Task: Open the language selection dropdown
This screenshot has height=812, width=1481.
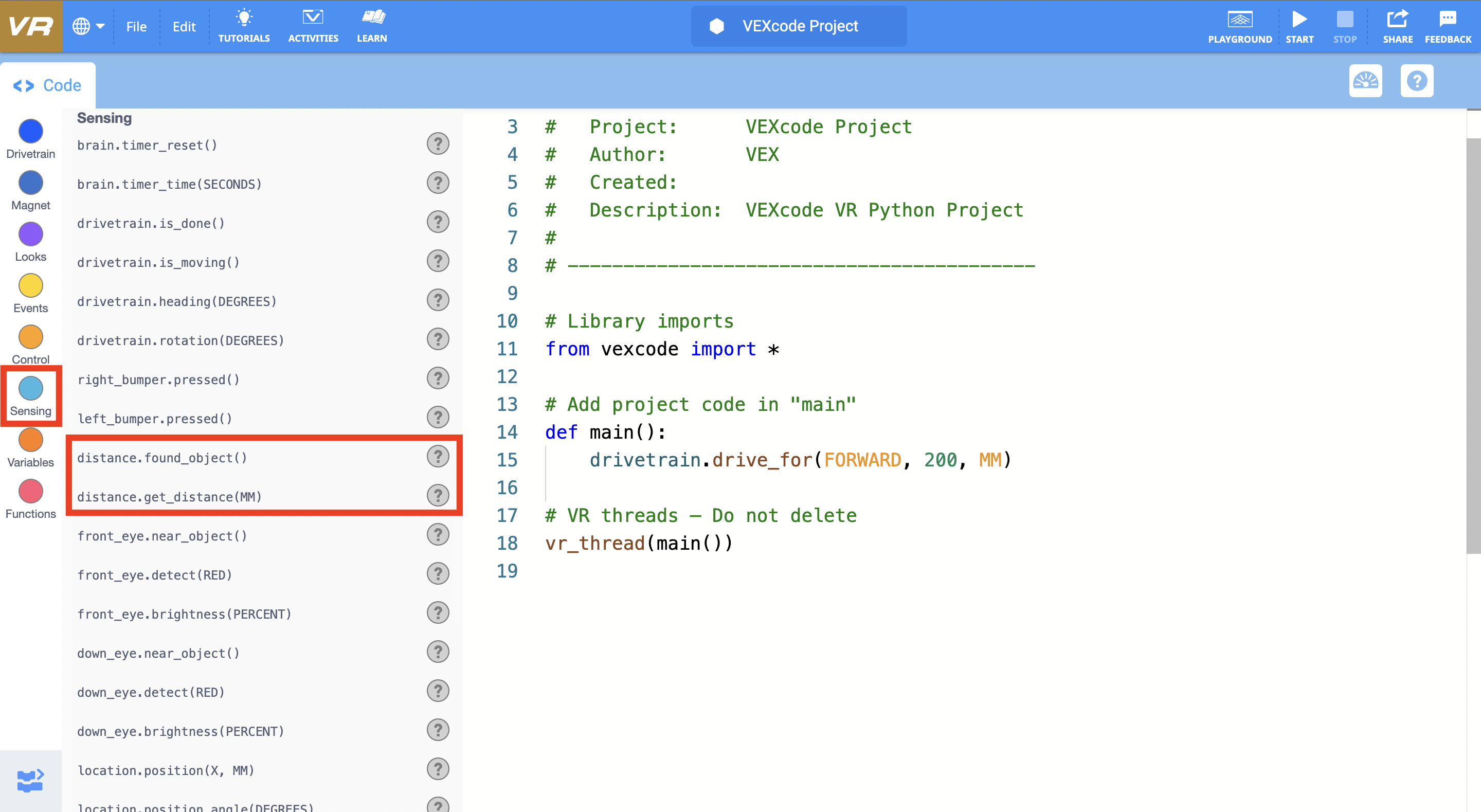Action: click(x=88, y=25)
